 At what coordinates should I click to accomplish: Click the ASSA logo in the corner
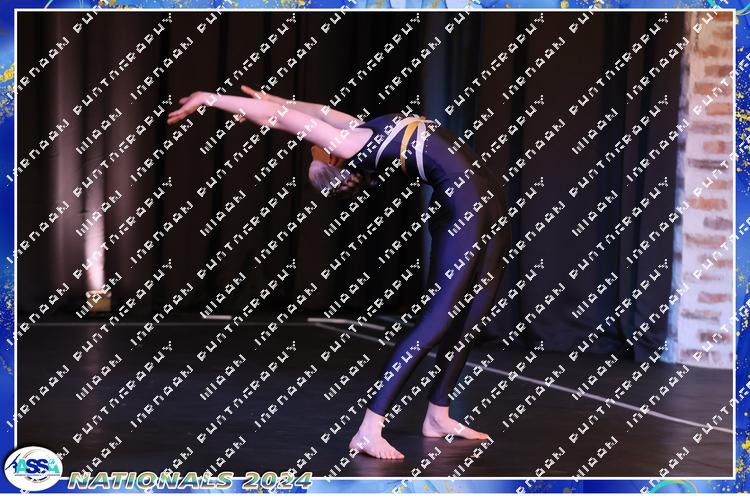(x=32, y=468)
